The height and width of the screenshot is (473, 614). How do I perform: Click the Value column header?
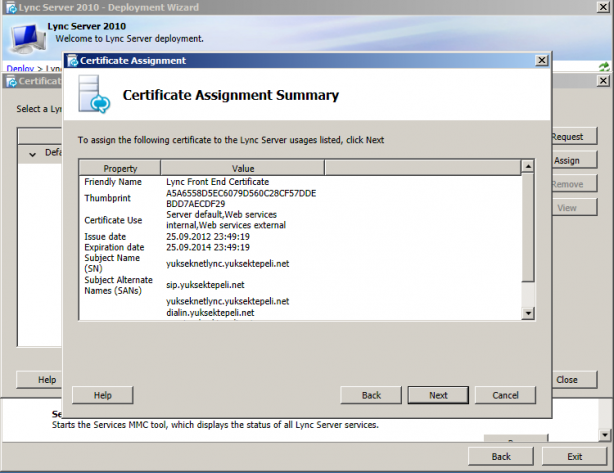click(x=243, y=168)
